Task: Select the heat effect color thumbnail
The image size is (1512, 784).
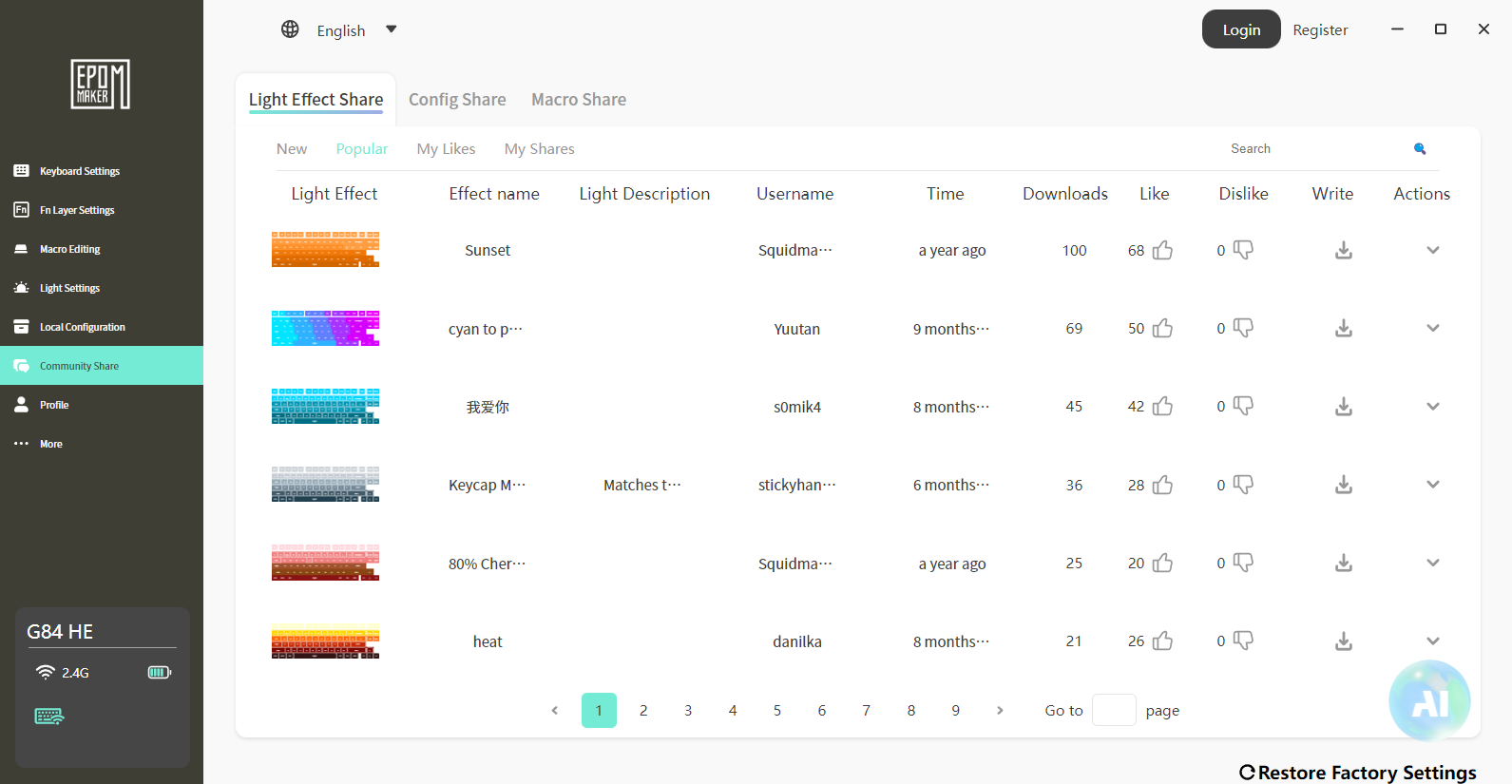Action: point(325,641)
